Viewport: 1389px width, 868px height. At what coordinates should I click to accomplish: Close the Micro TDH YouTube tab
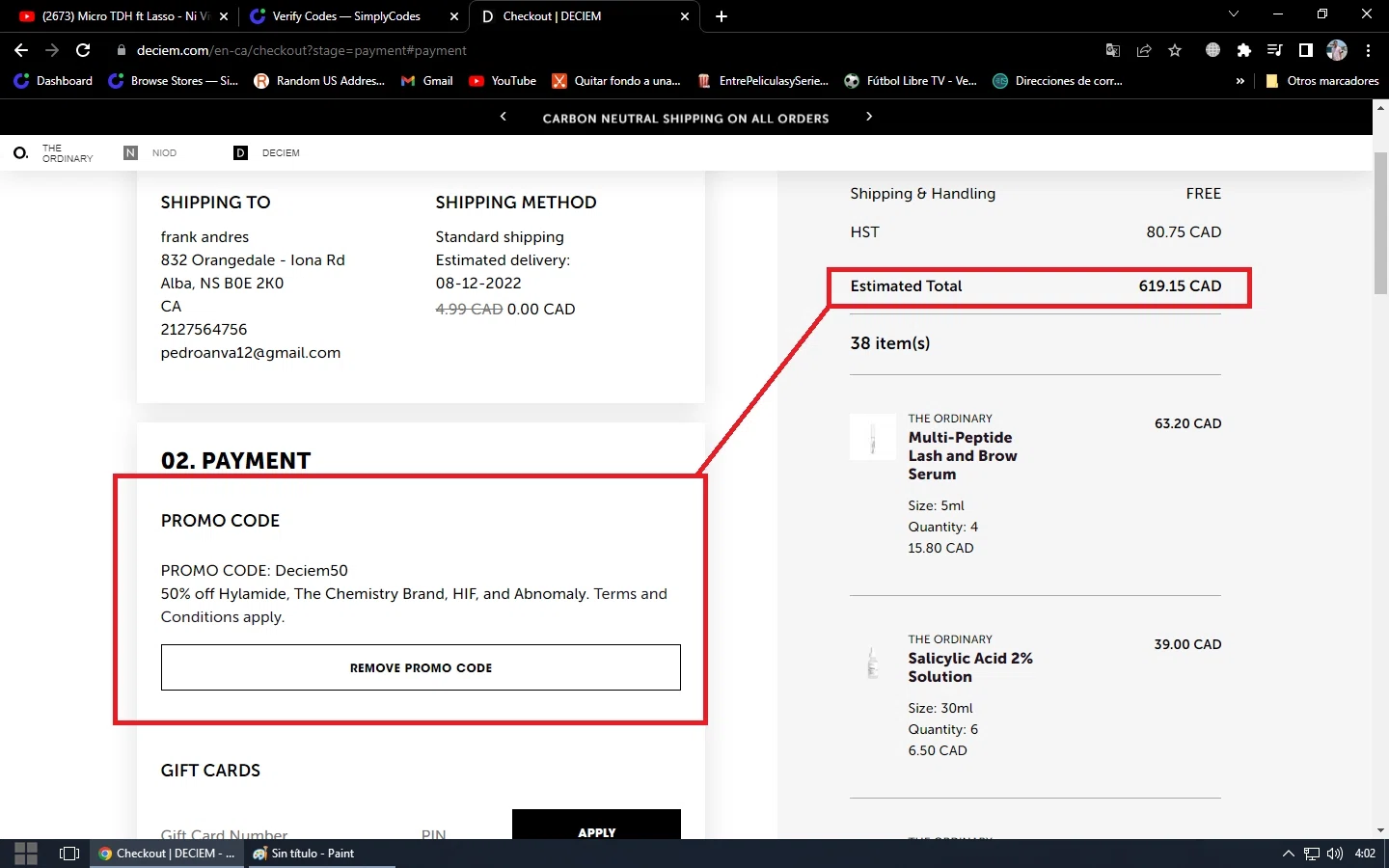[x=224, y=16]
